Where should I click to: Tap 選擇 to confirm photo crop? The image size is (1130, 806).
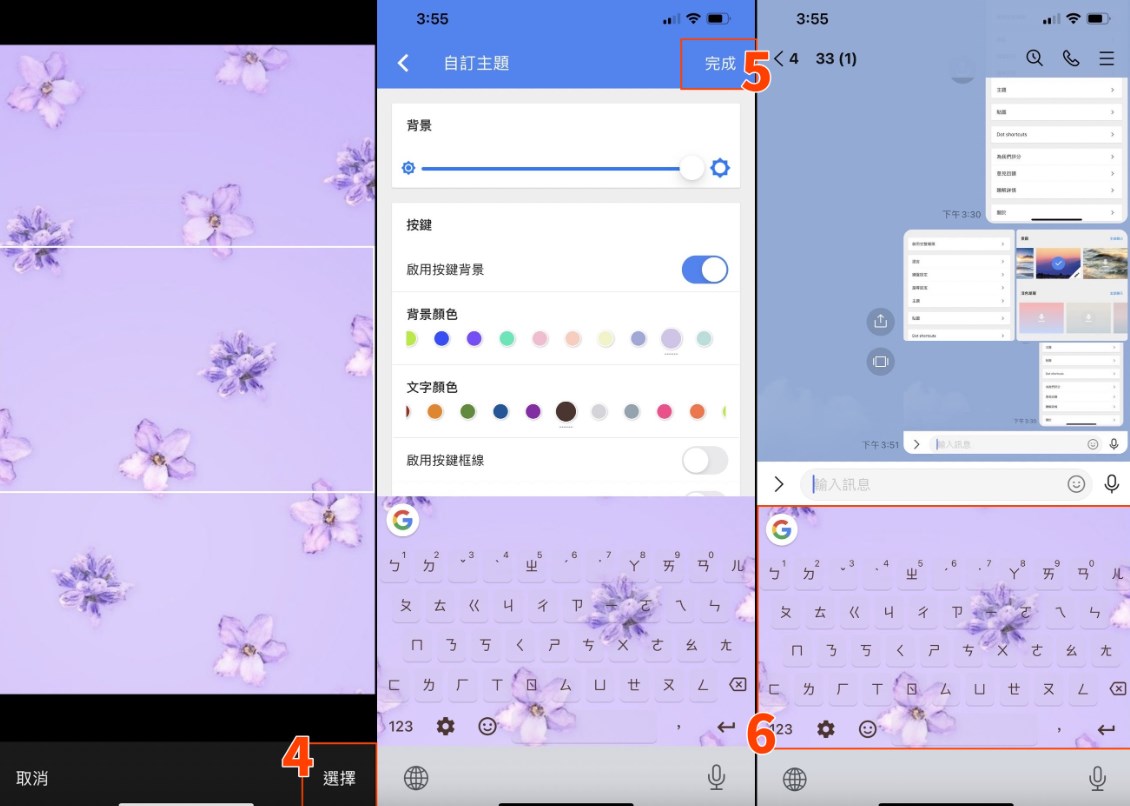339,778
